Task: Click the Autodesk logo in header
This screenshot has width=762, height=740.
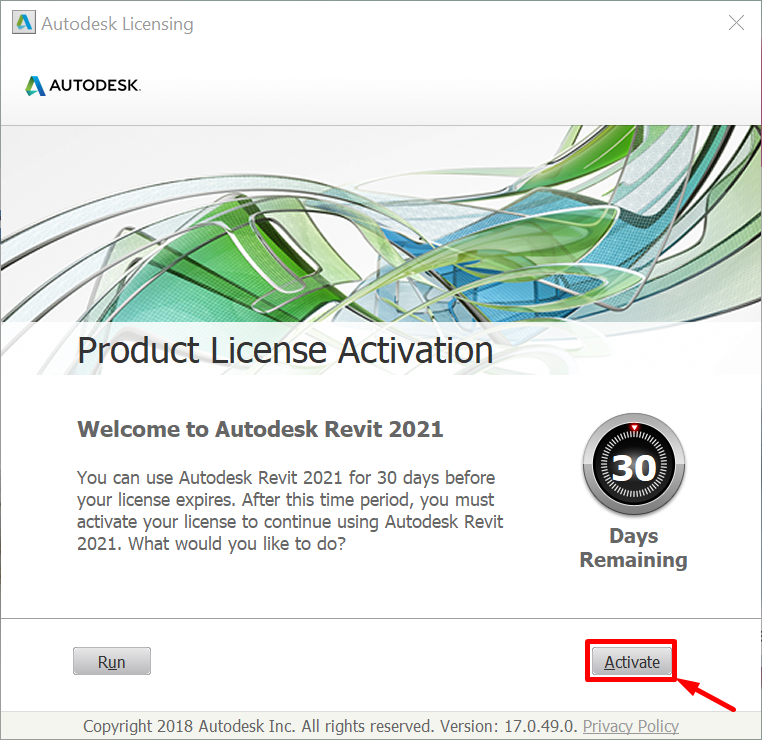Action: [x=83, y=86]
